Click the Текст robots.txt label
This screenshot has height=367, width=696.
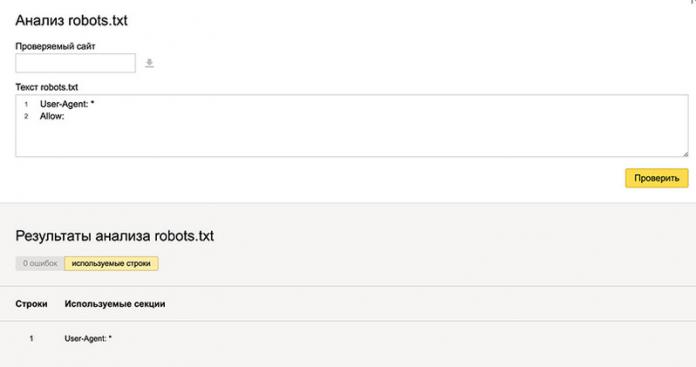(47, 87)
